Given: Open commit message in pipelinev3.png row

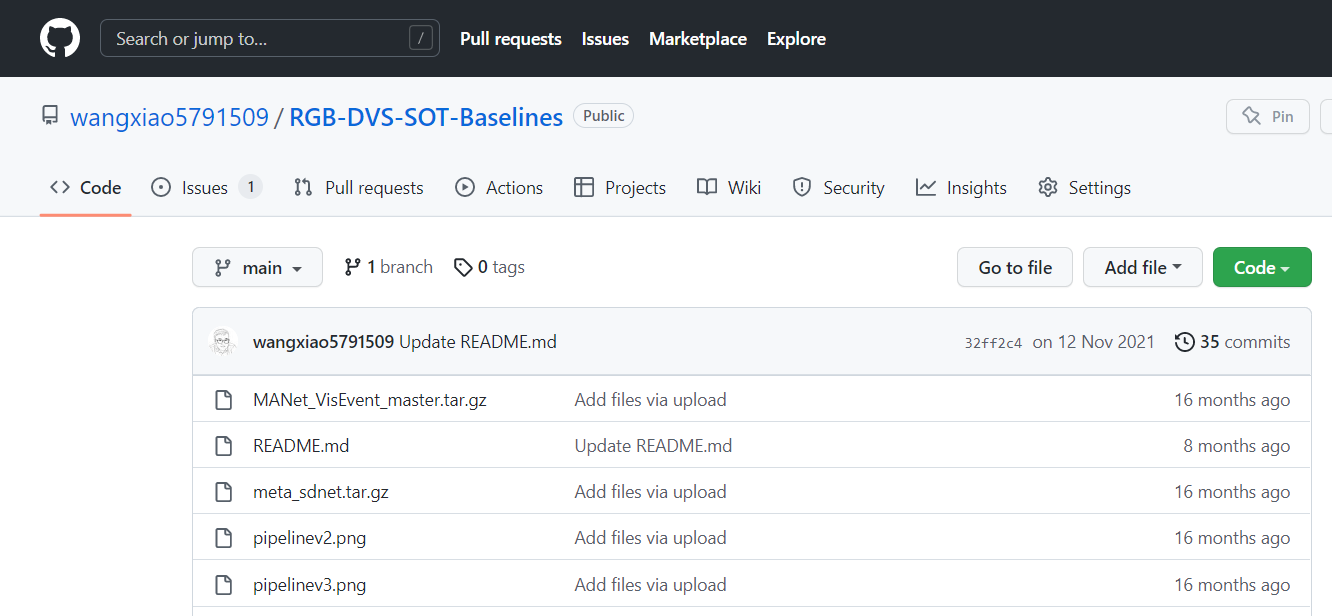Looking at the screenshot, I should (x=650, y=585).
